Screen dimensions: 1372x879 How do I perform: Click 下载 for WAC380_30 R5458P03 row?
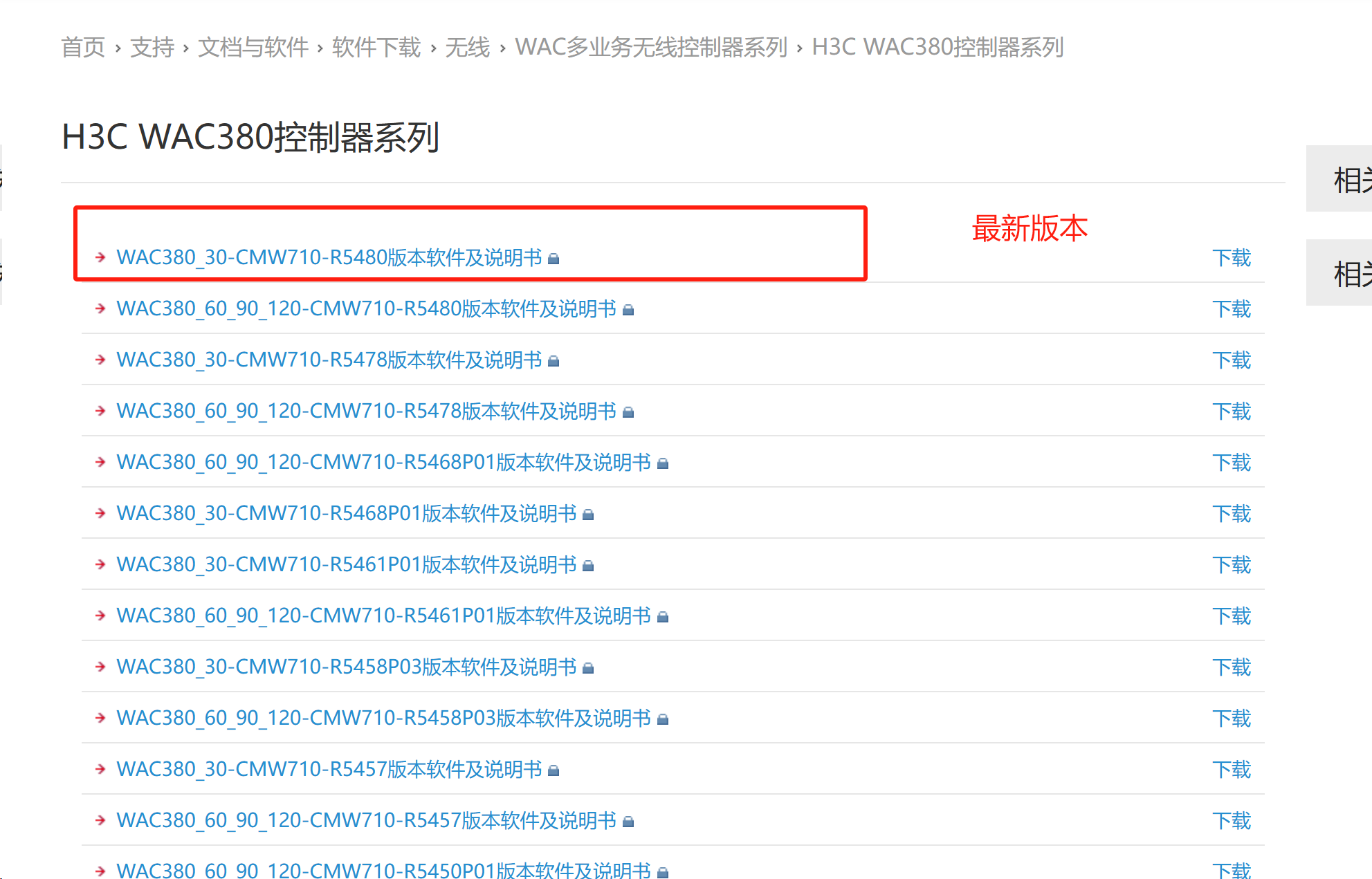pyautogui.click(x=1232, y=667)
